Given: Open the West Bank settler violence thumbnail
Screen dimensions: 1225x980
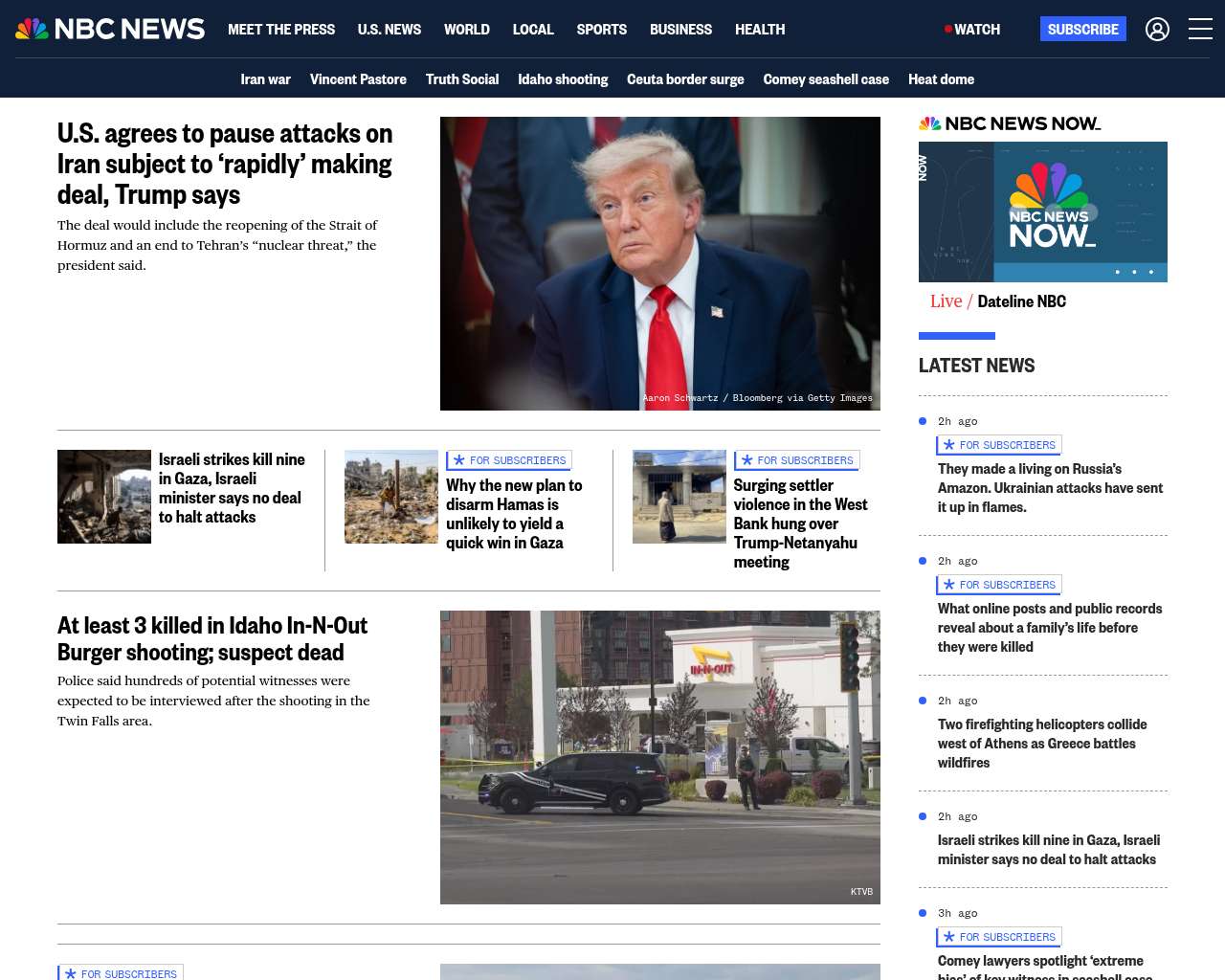Looking at the screenshot, I should click(x=679, y=497).
